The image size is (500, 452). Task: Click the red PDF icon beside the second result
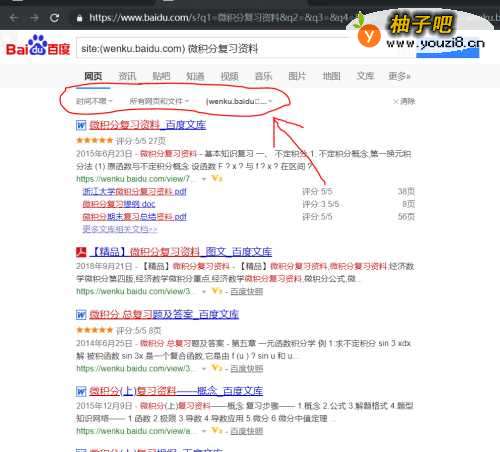click(81, 252)
